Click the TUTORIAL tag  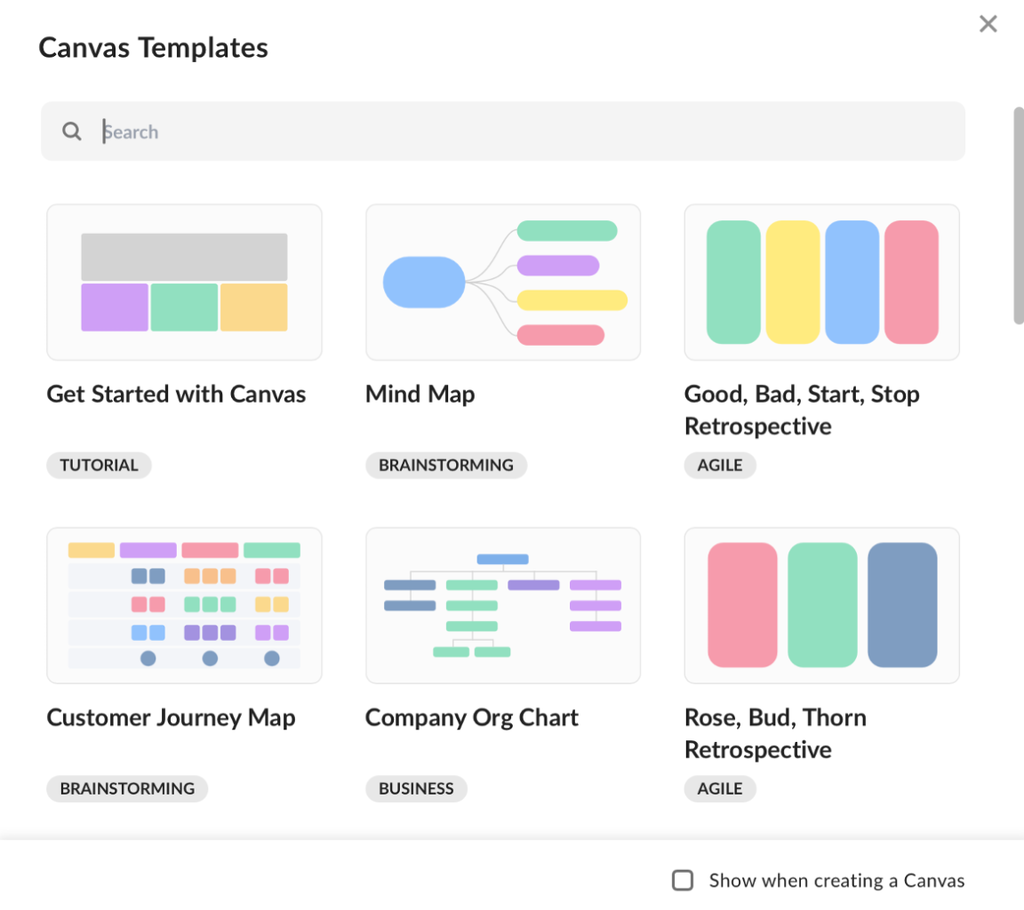coord(99,465)
